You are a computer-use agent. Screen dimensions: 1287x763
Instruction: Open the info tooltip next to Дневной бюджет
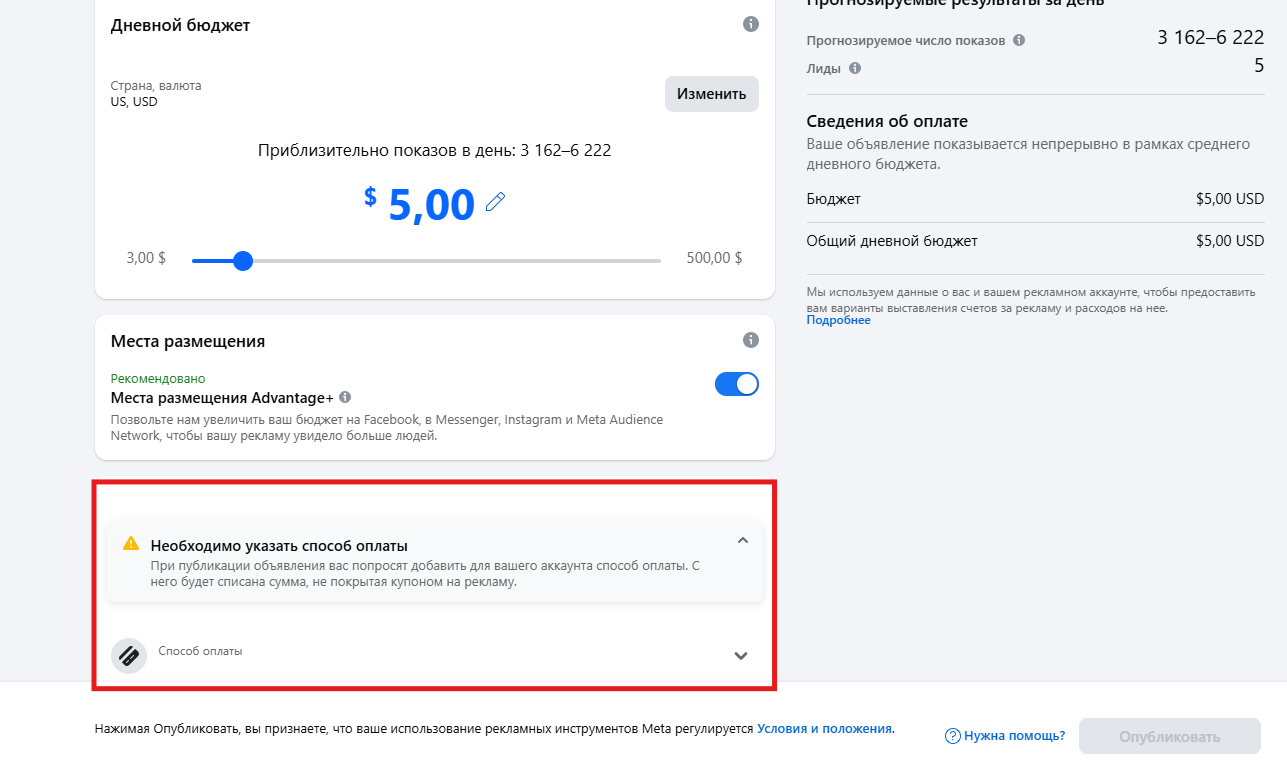click(x=751, y=23)
